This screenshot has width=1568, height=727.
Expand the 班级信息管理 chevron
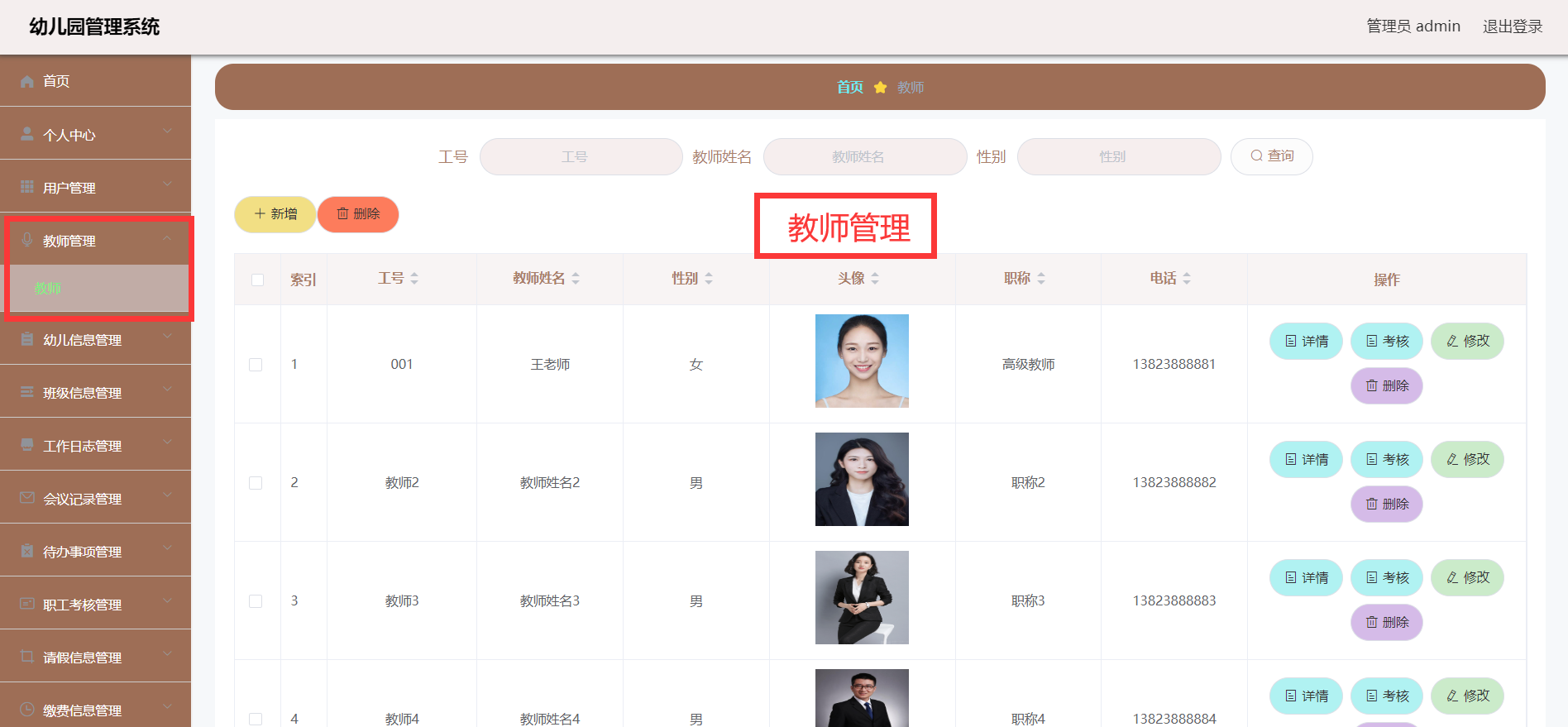pyautogui.click(x=168, y=389)
